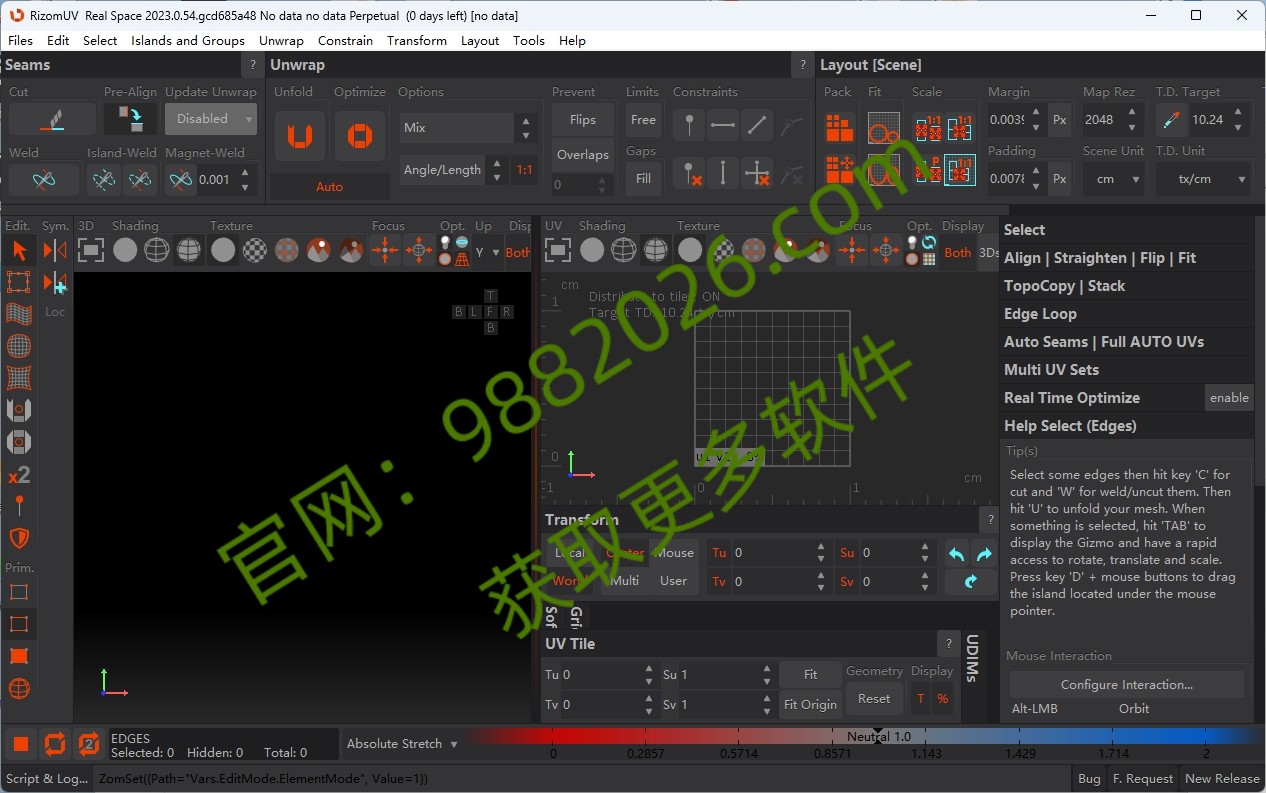Viewport: 1266px width, 793px height.
Task: Click the Reset geometry button
Action: [x=874, y=699]
